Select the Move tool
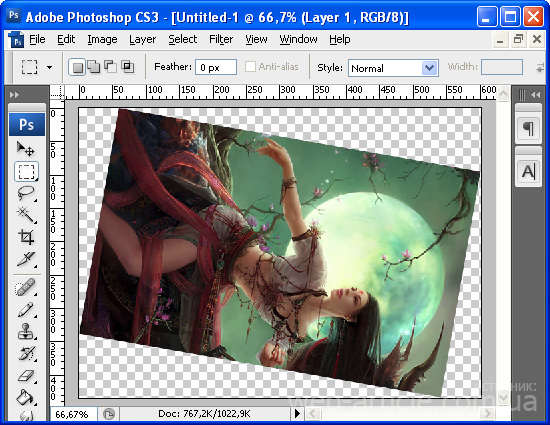 coord(26,149)
